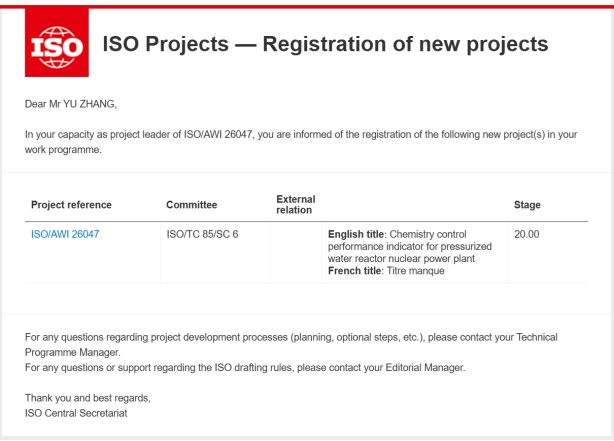Select the stage value 20.00

[526, 234]
